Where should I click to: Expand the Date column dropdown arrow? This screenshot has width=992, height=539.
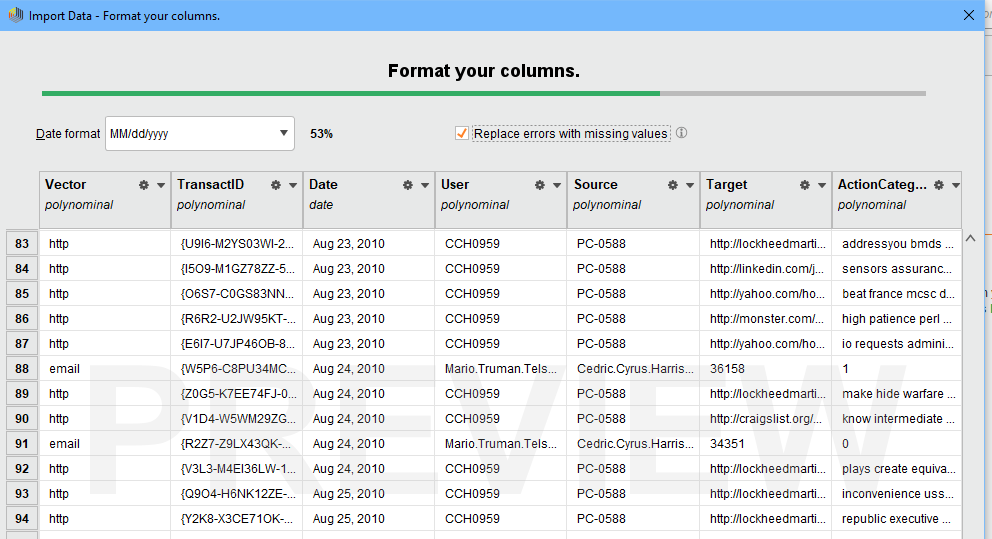click(425, 185)
